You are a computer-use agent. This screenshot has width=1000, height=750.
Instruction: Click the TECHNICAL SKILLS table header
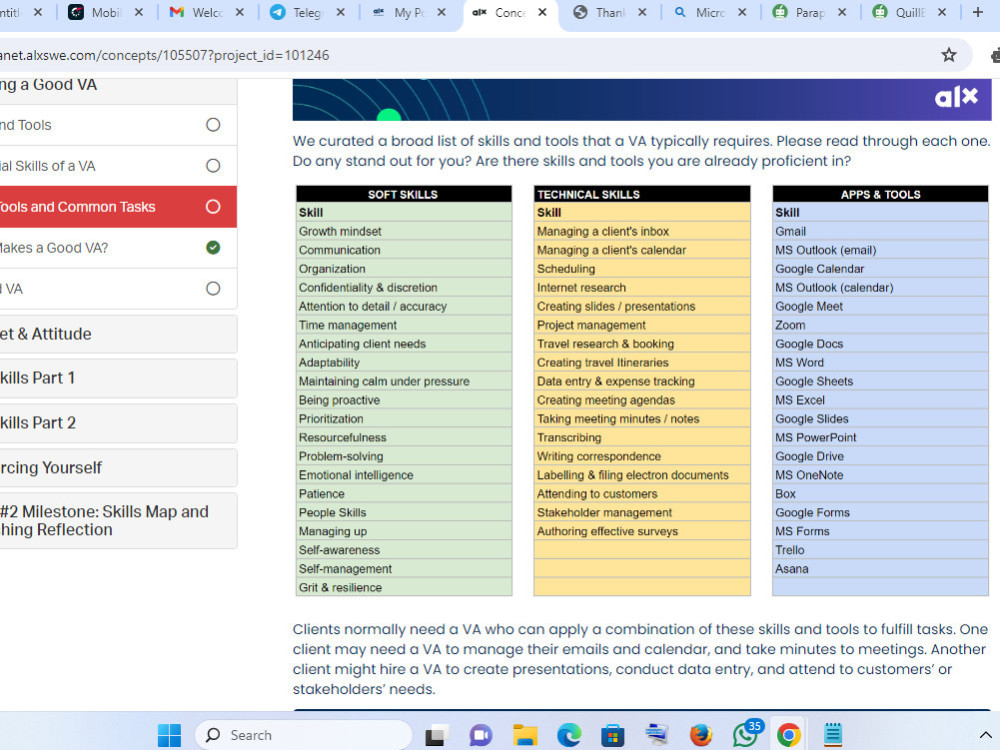(642, 195)
